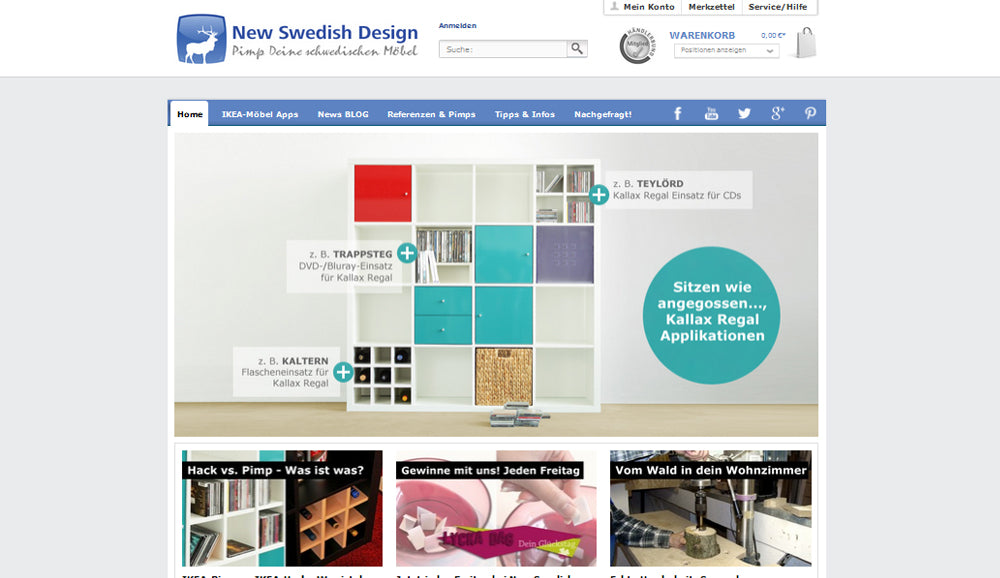Click the Merkzettel link
This screenshot has height=578, width=1000.
coord(712,7)
